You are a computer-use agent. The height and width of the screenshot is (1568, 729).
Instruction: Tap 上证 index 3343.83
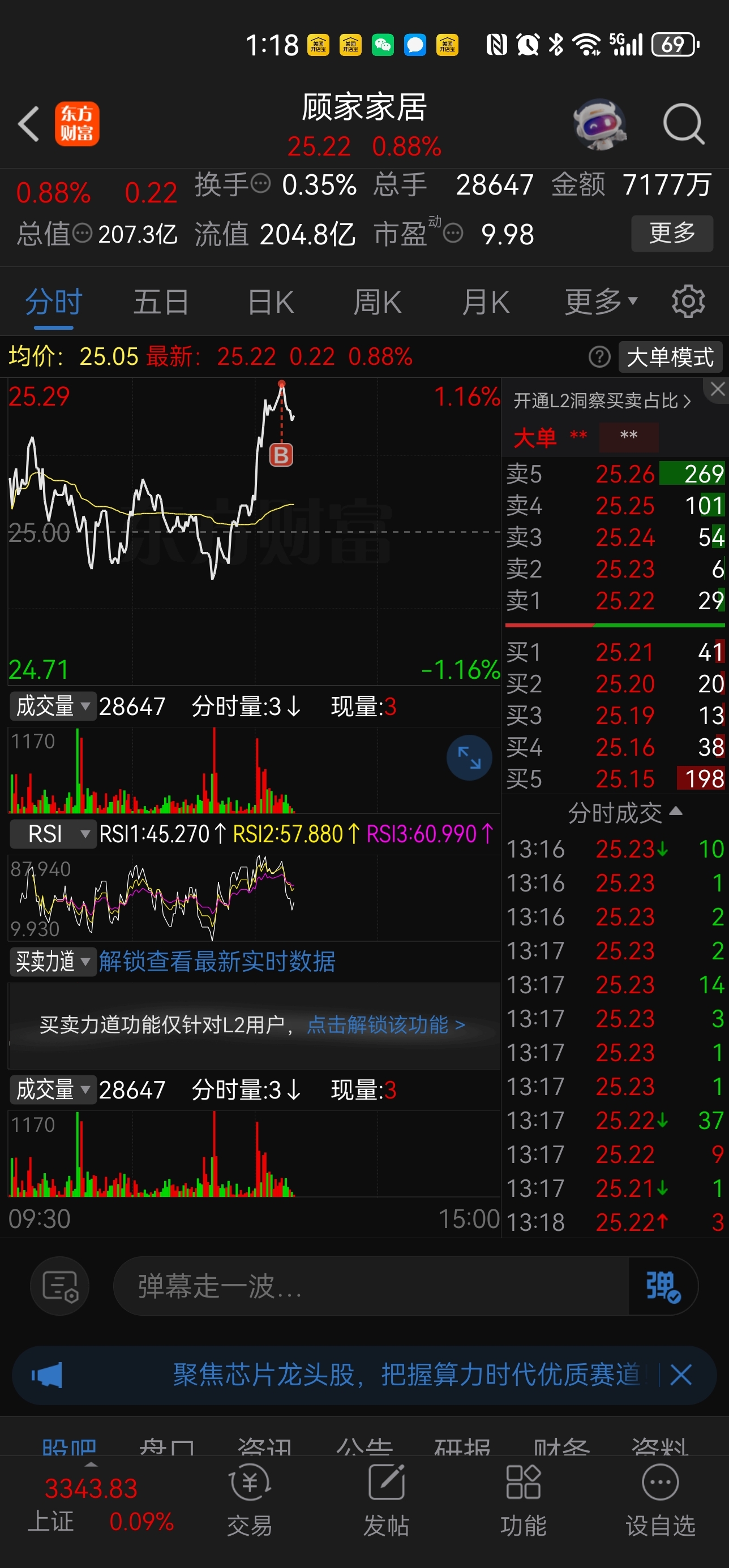coord(101,1504)
